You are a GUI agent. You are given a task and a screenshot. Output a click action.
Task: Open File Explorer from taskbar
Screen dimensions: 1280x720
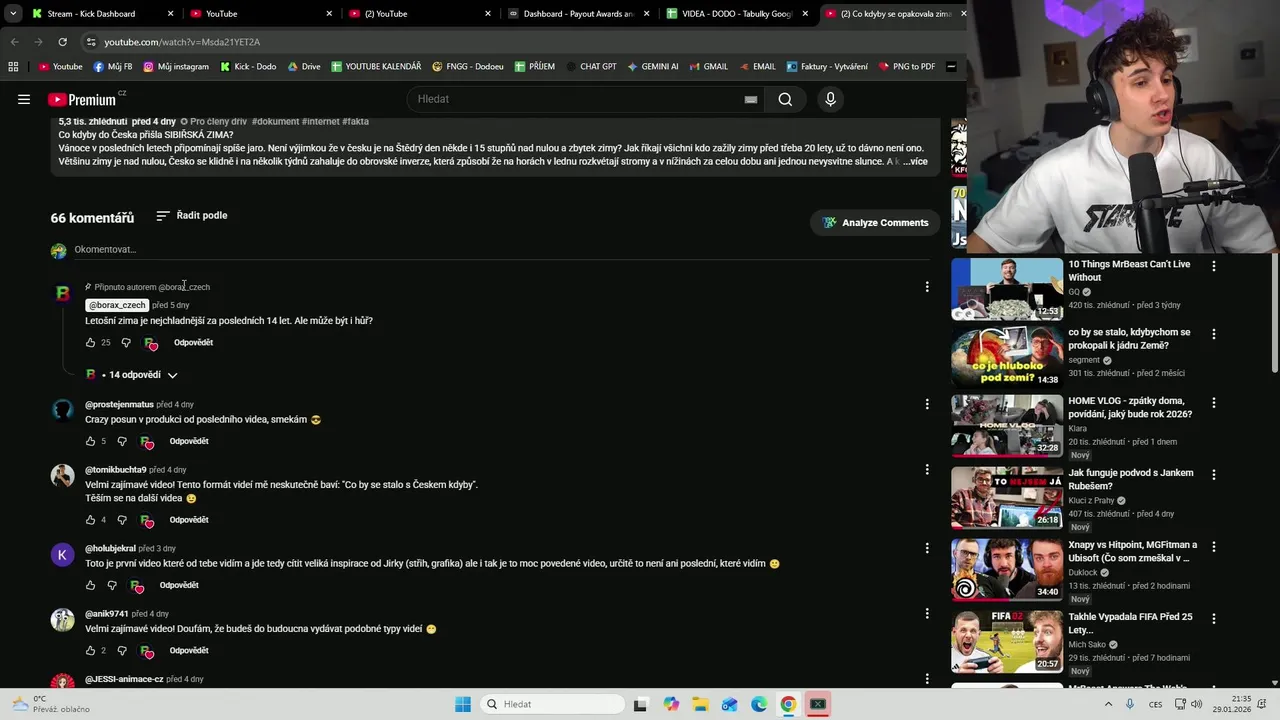[700, 704]
